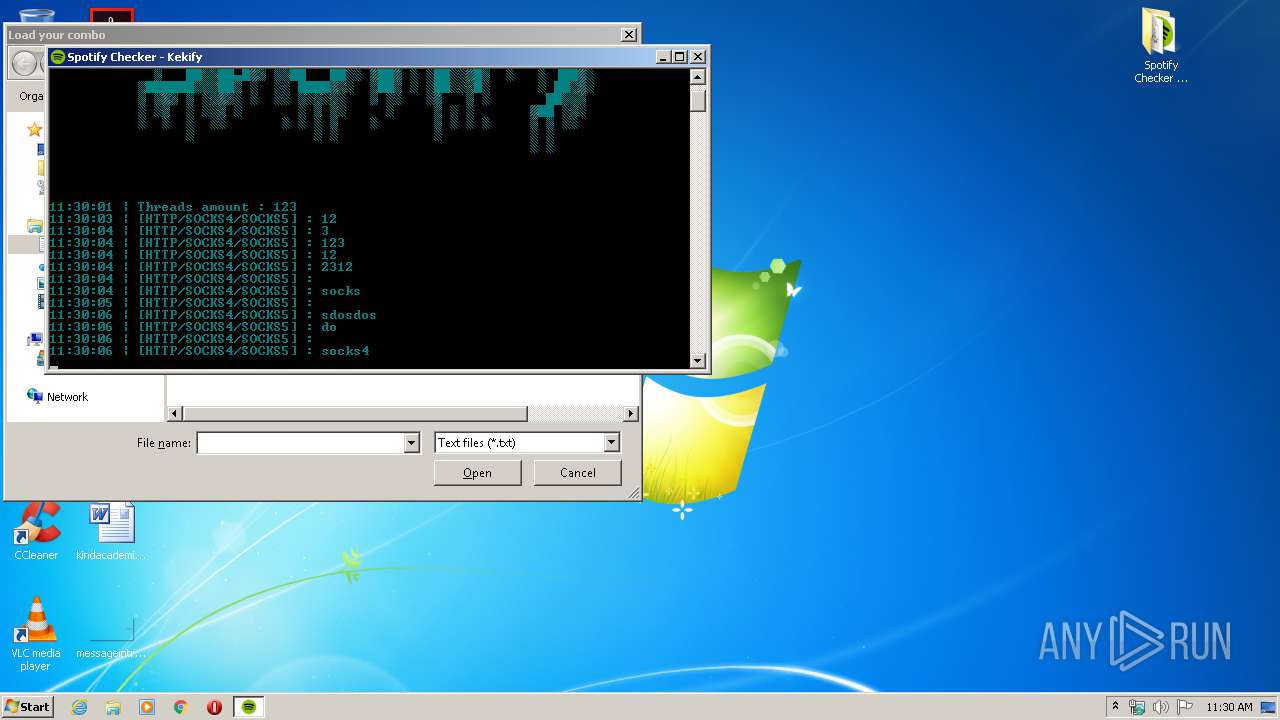Image resolution: width=1280 pixels, height=720 pixels.
Task: Click the Open button in the file dialog
Action: pos(477,473)
